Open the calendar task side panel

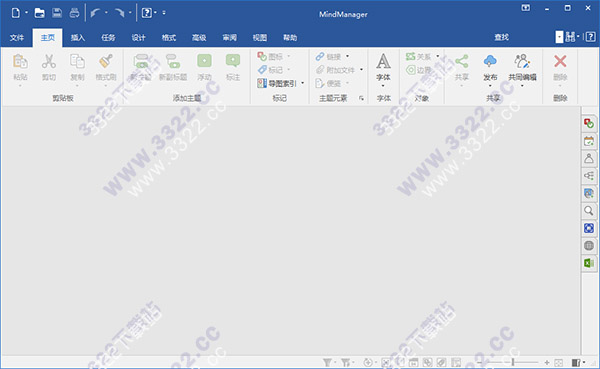coord(589,141)
